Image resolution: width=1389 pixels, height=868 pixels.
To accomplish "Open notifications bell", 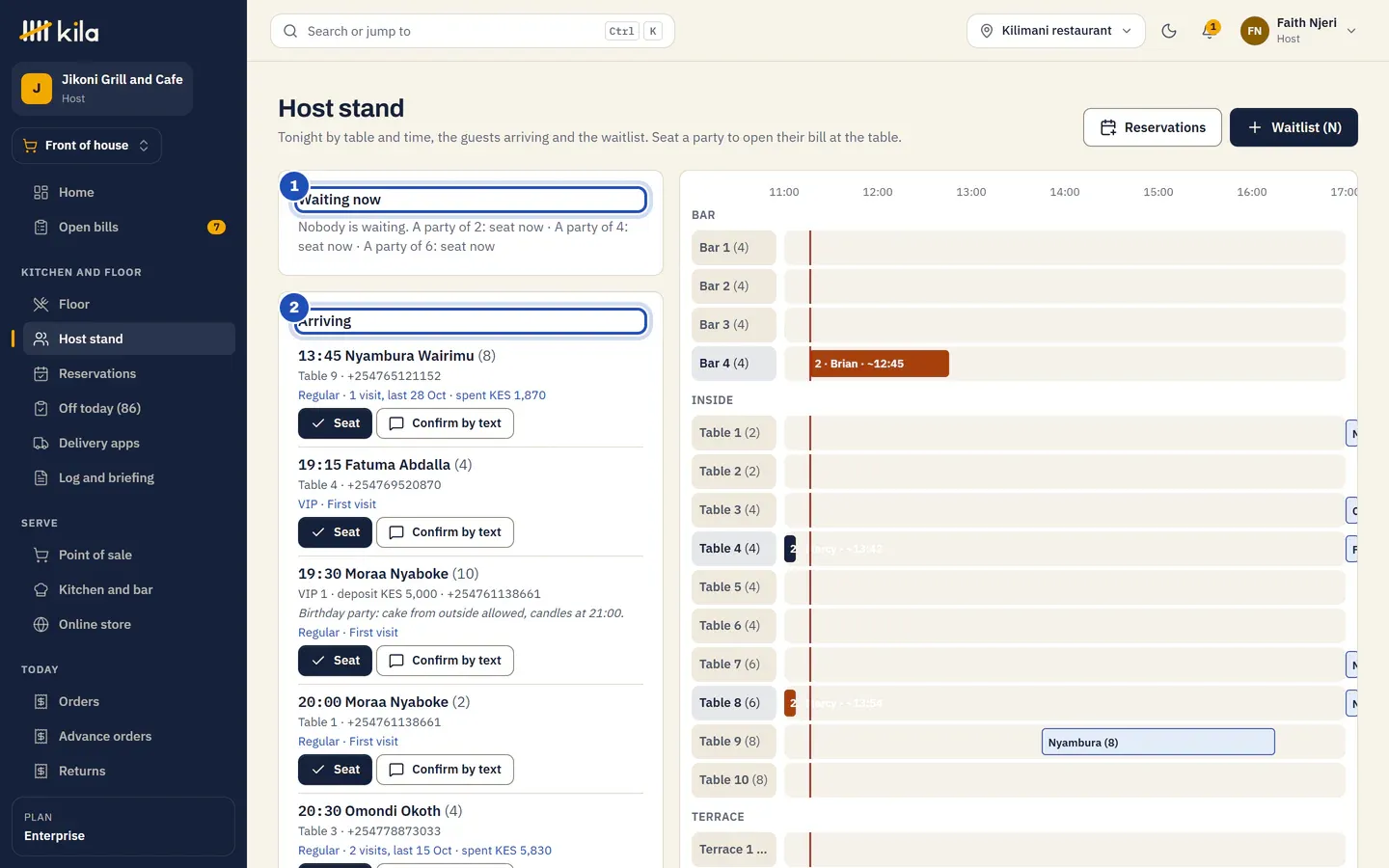I will tap(1209, 31).
